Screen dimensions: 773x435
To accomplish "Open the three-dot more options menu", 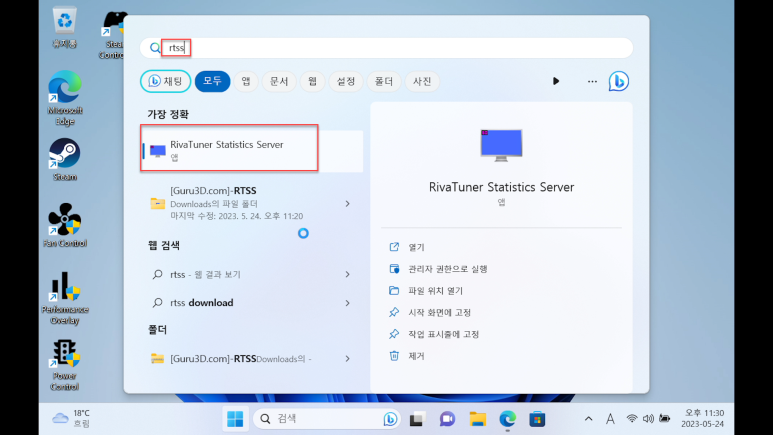I will coord(592,81).
